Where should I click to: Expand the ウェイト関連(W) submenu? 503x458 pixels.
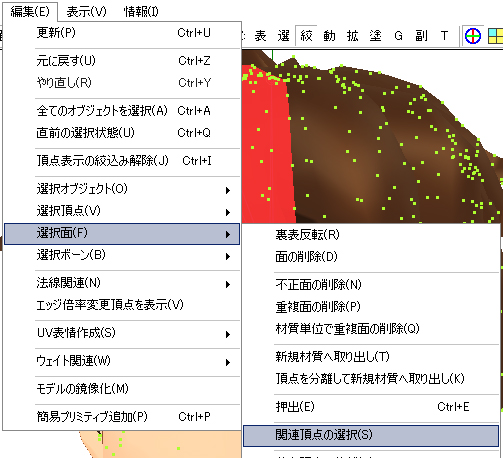(122, 361)
